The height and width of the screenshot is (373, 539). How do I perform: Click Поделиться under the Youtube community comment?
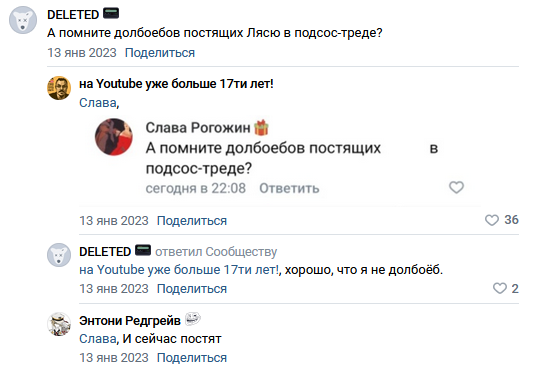192,221
